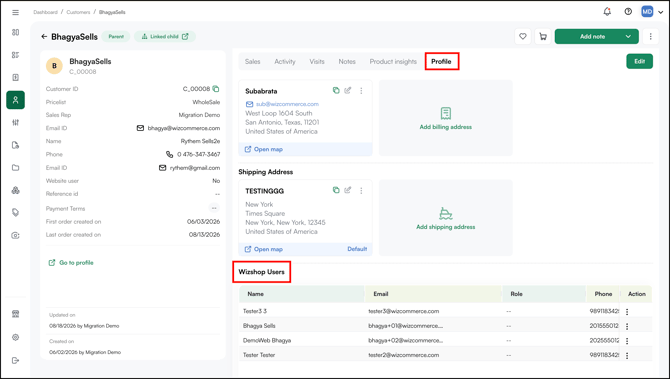Viewport: 670px width, 379px height.
Task: Open Subabrata card more options
Action: pyautogui.click(x=361, y=91)
